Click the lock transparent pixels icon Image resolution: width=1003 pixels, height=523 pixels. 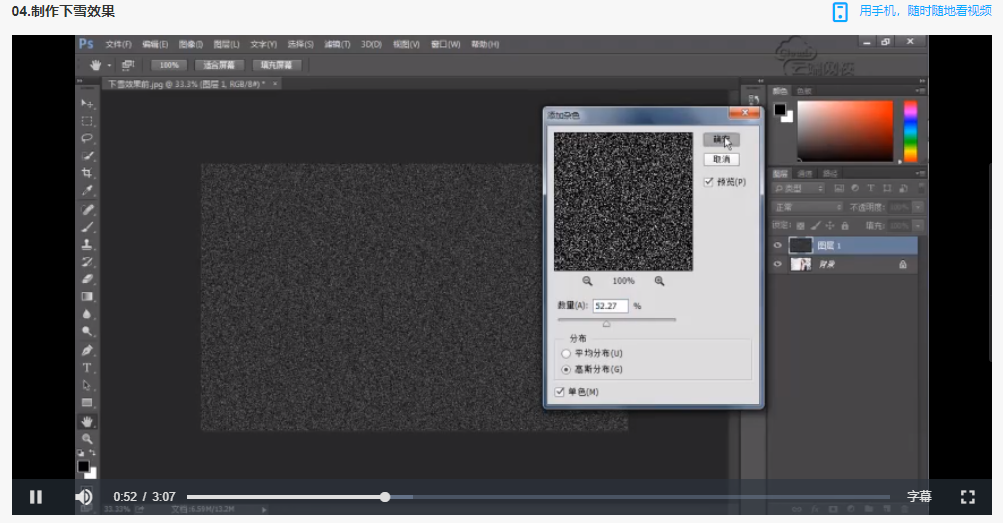point(800,226)
